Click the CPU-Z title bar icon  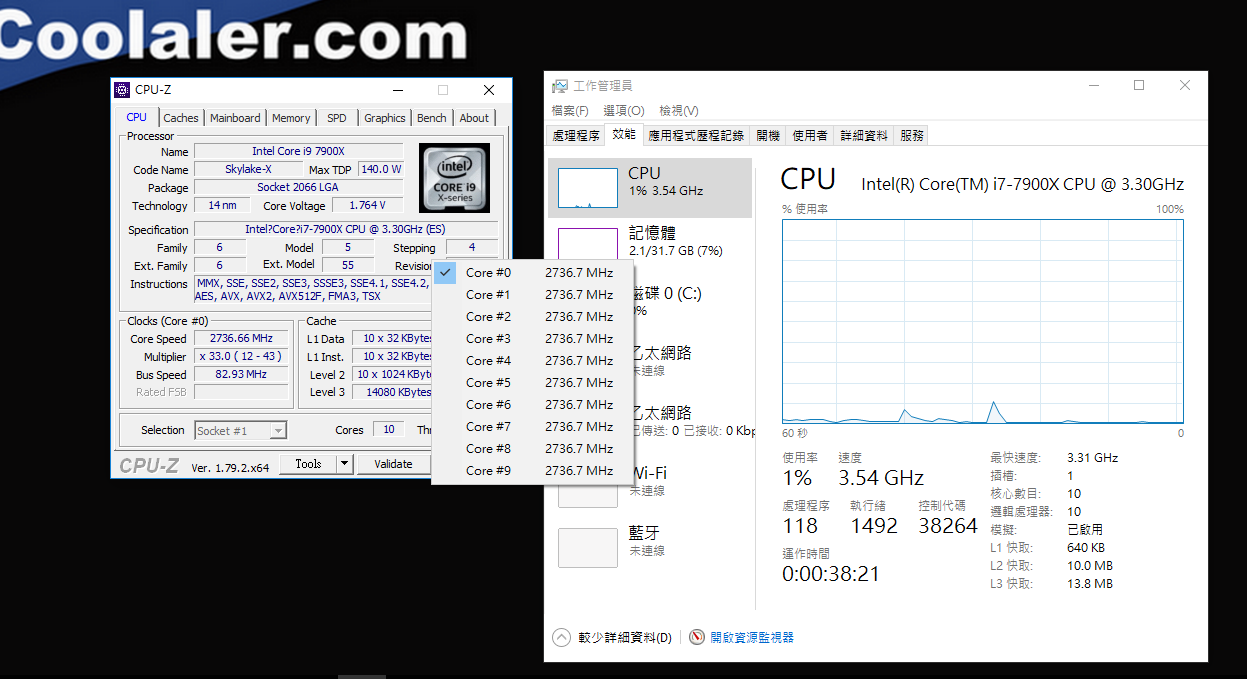click(122, 90)
